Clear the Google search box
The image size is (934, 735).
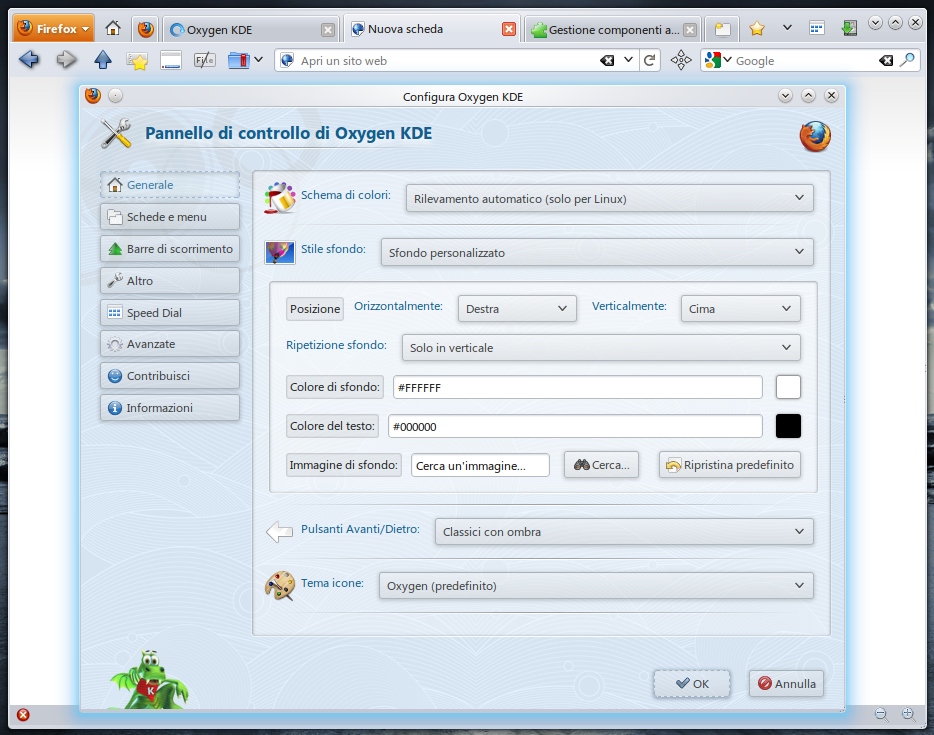(x=886, y=60)
